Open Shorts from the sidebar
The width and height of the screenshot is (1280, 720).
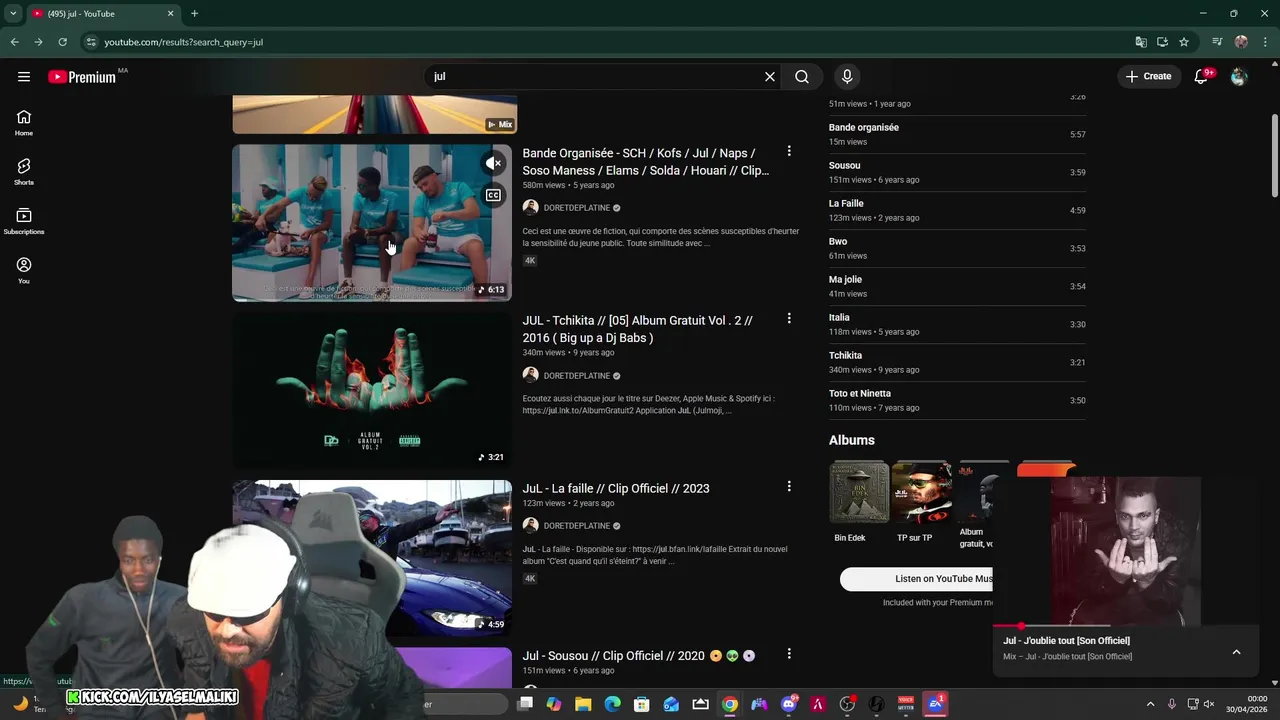tap(24, 172)
